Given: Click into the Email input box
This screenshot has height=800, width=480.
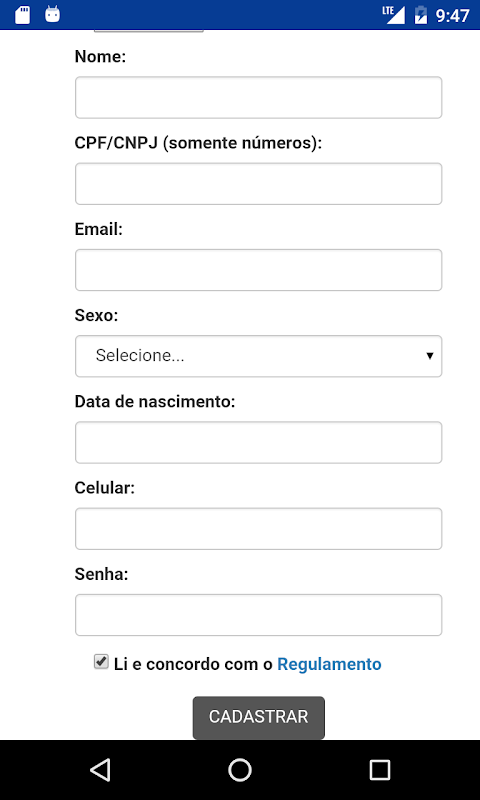Looking at the screenshot, I should tap(259, 270).
